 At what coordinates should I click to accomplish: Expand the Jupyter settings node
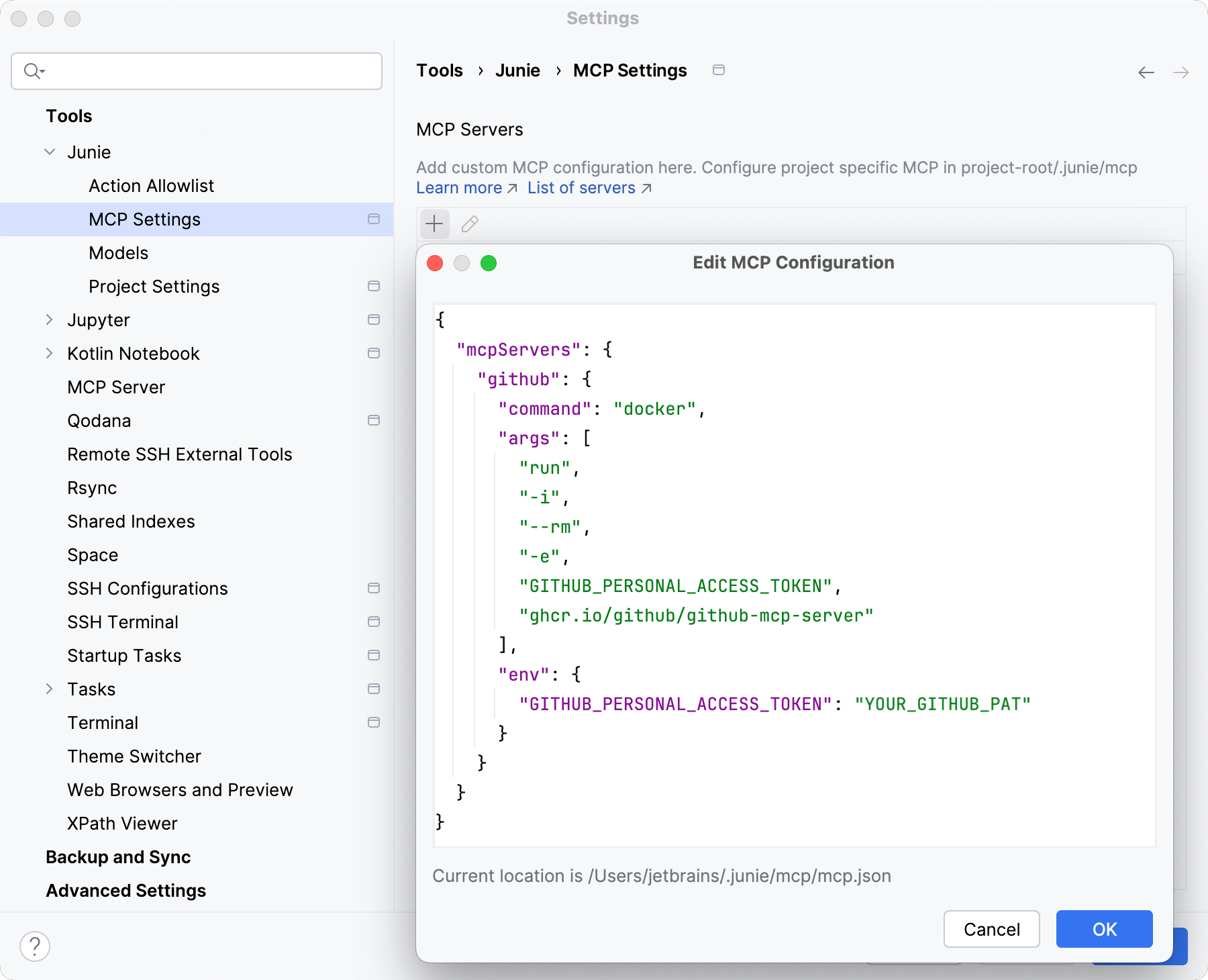50,320
